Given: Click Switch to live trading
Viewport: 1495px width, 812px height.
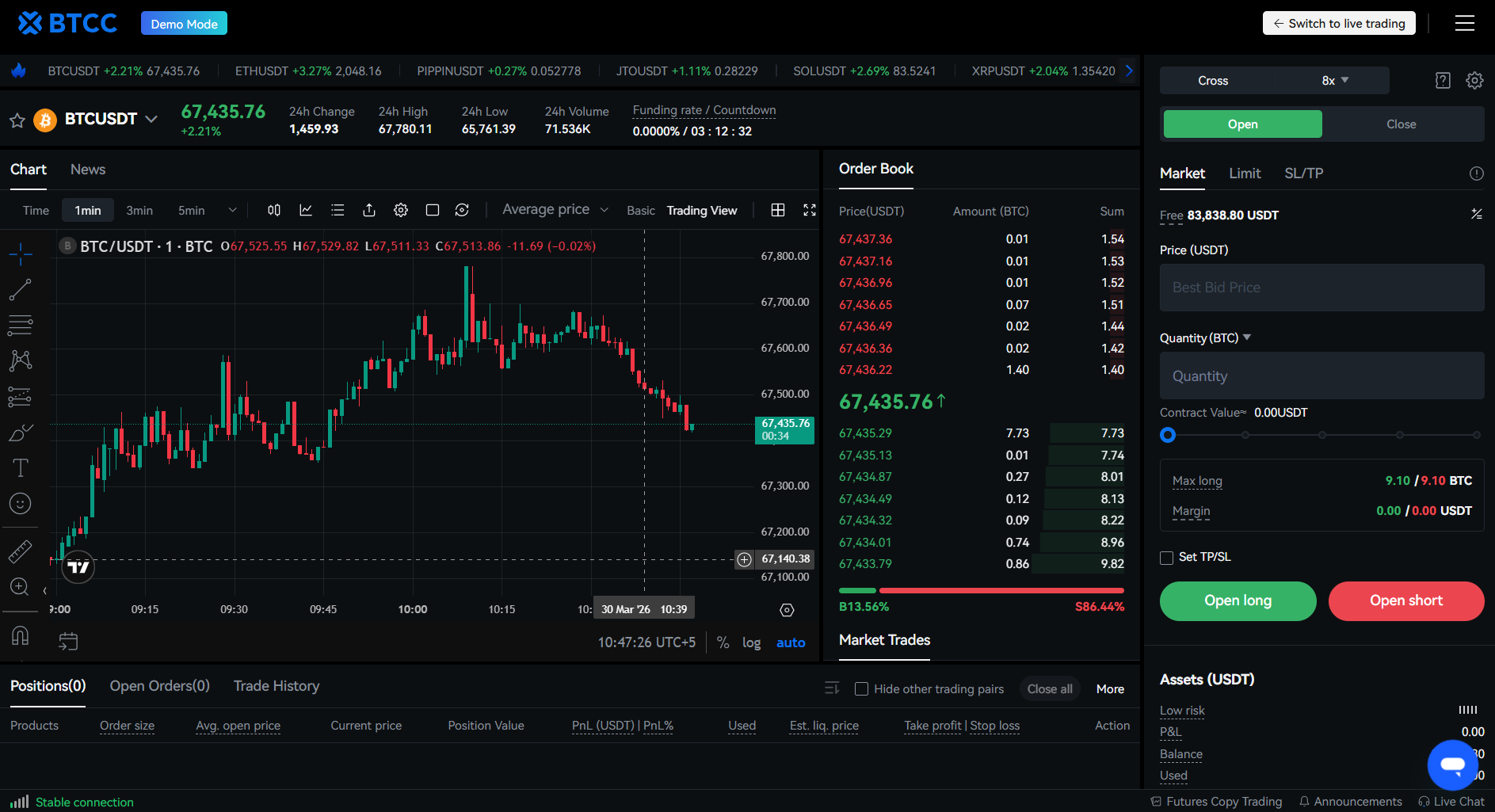Looking at the screenshot, I should pyautogui.click(x=1339, y=24).
